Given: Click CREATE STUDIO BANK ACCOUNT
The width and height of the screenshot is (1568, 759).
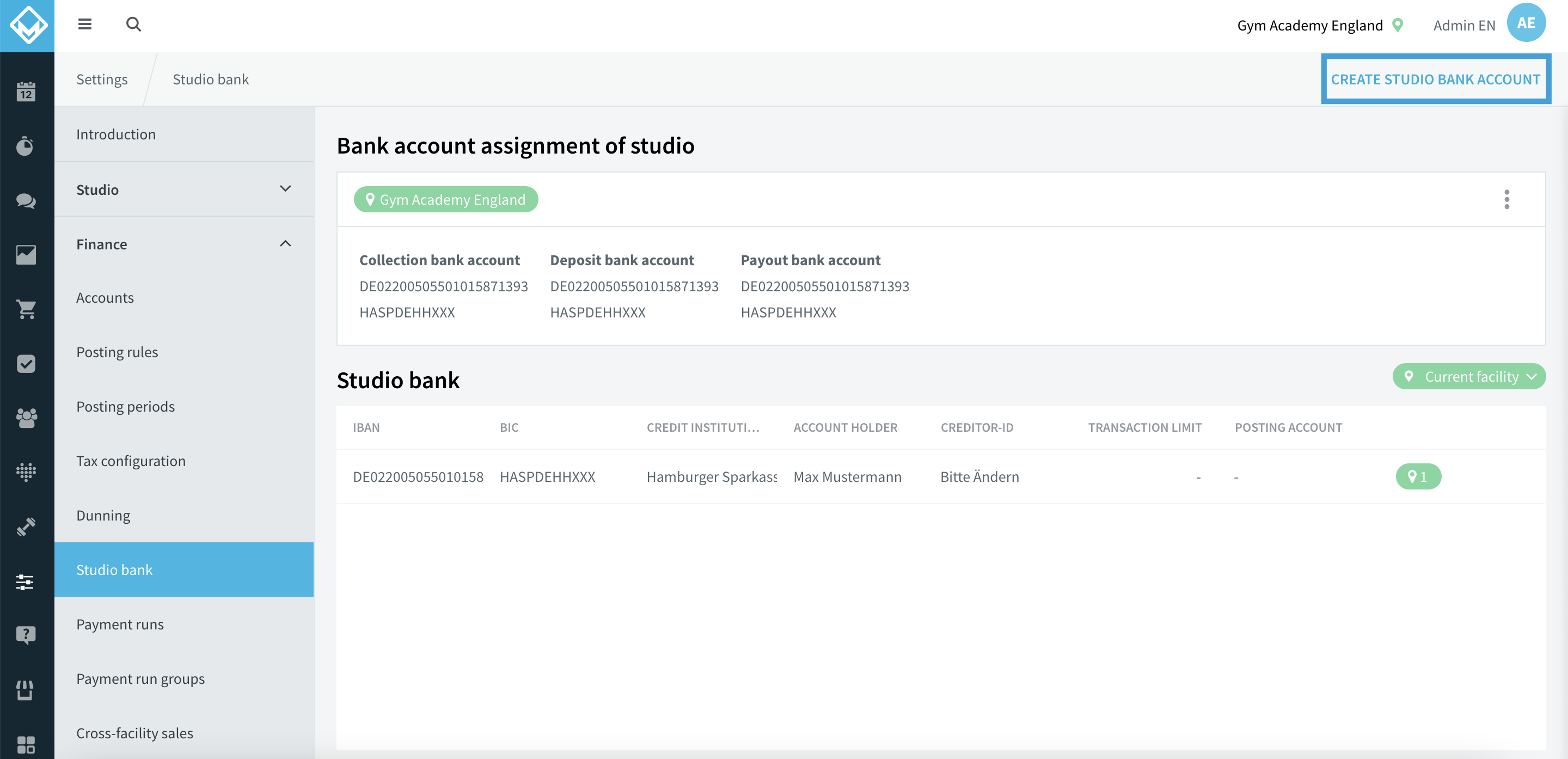Looking at the screenshot, I should click(1435, 79).
